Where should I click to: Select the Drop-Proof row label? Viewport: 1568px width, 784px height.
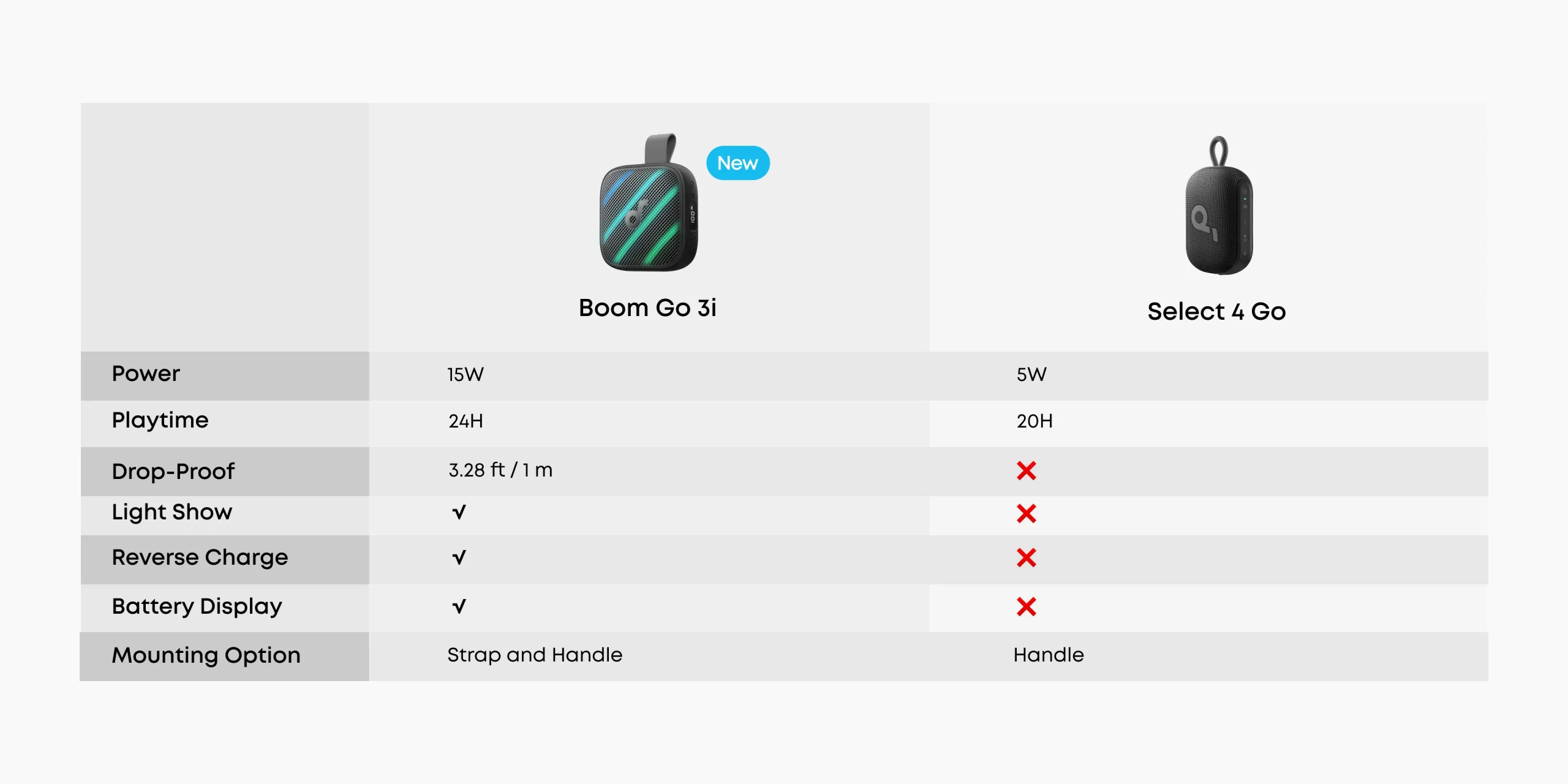[173, 472]
